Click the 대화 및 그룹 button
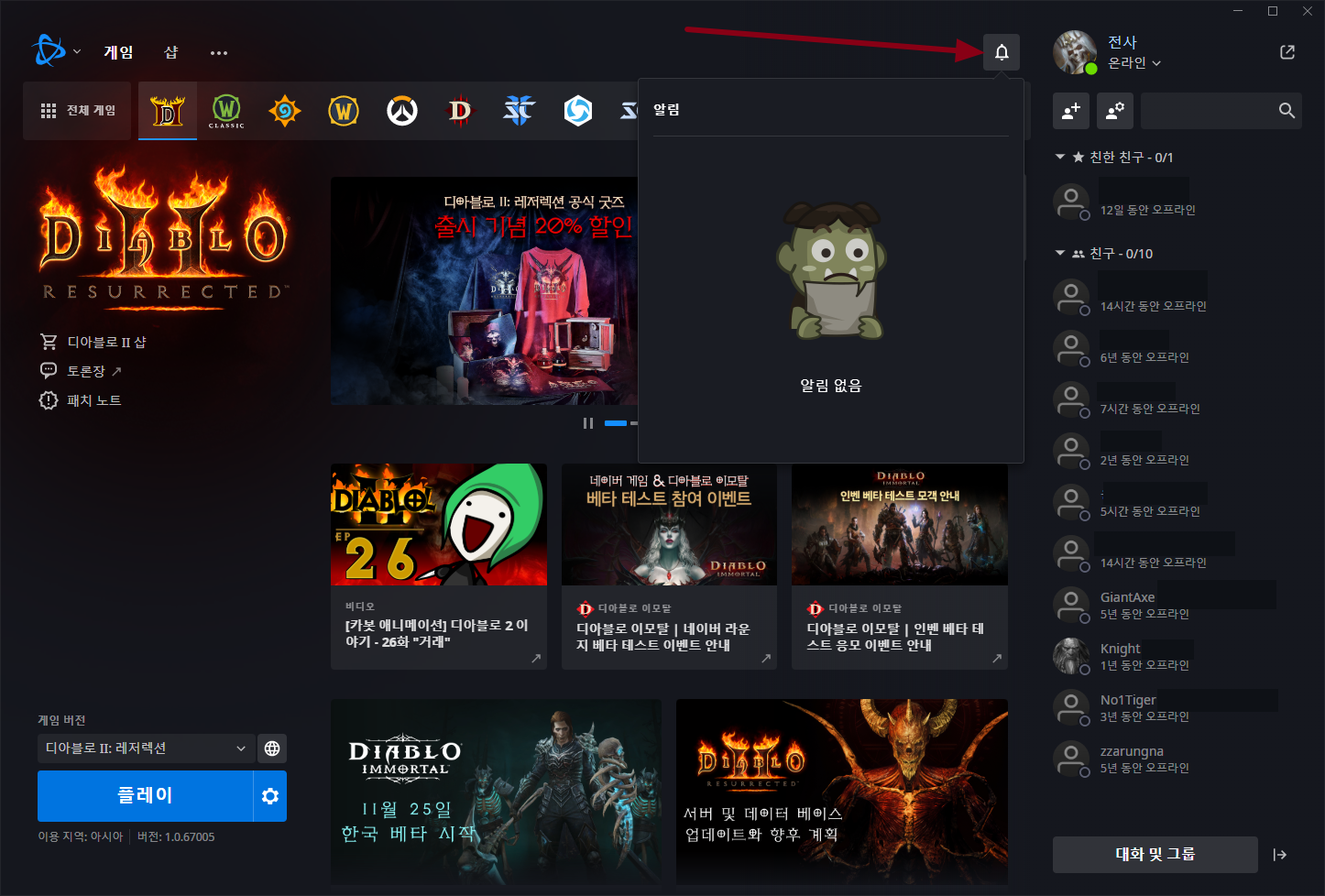1325x896 pixels. click(1155, 854)
